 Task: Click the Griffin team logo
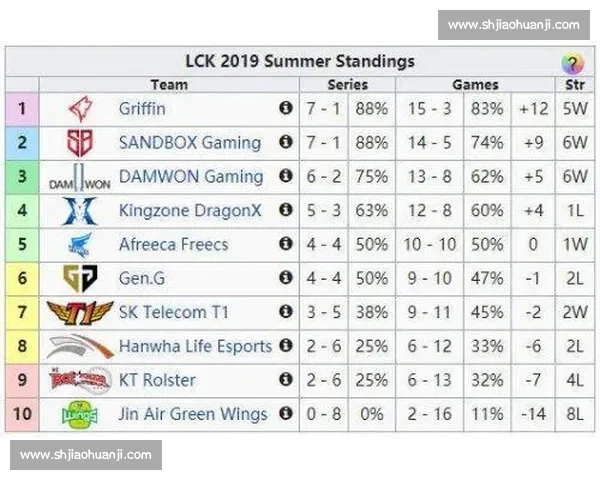point(79,108)
